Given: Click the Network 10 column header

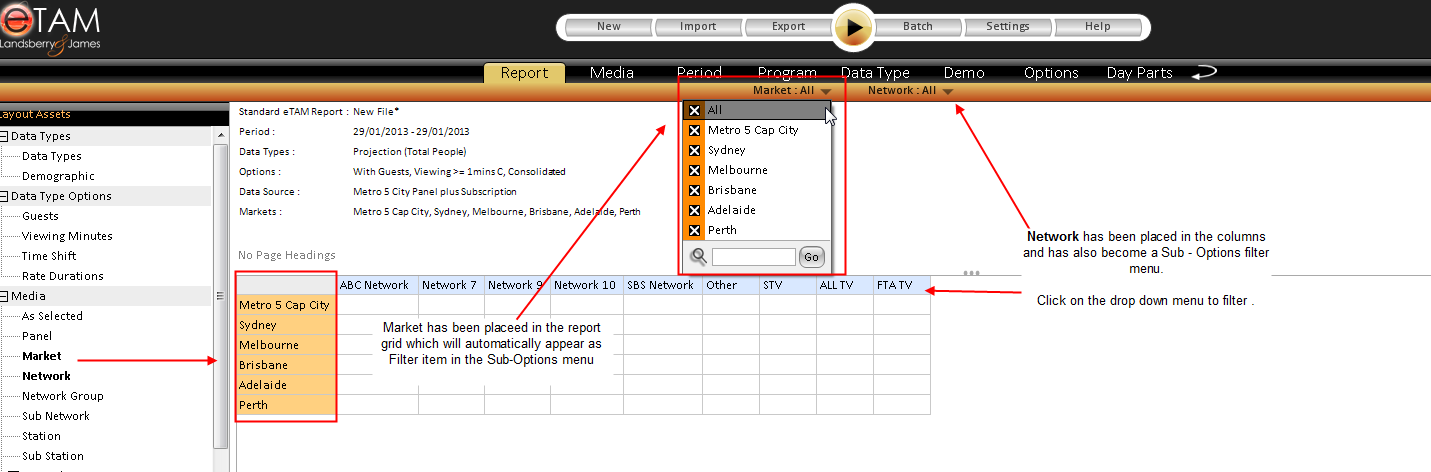Looking at the screenshot, I should tap(587, 285).
